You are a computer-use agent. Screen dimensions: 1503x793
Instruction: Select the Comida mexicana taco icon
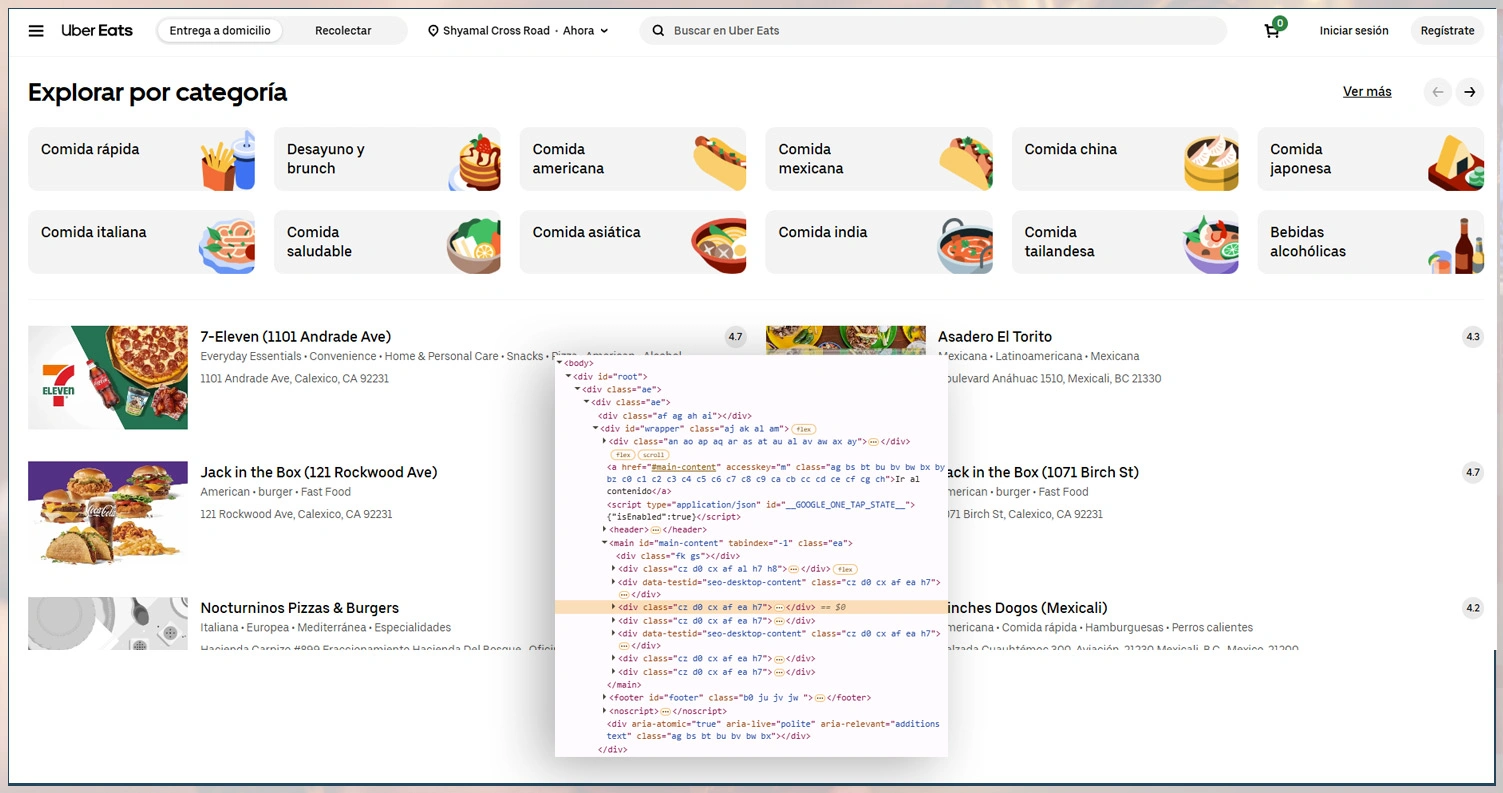tap(966, 163)
